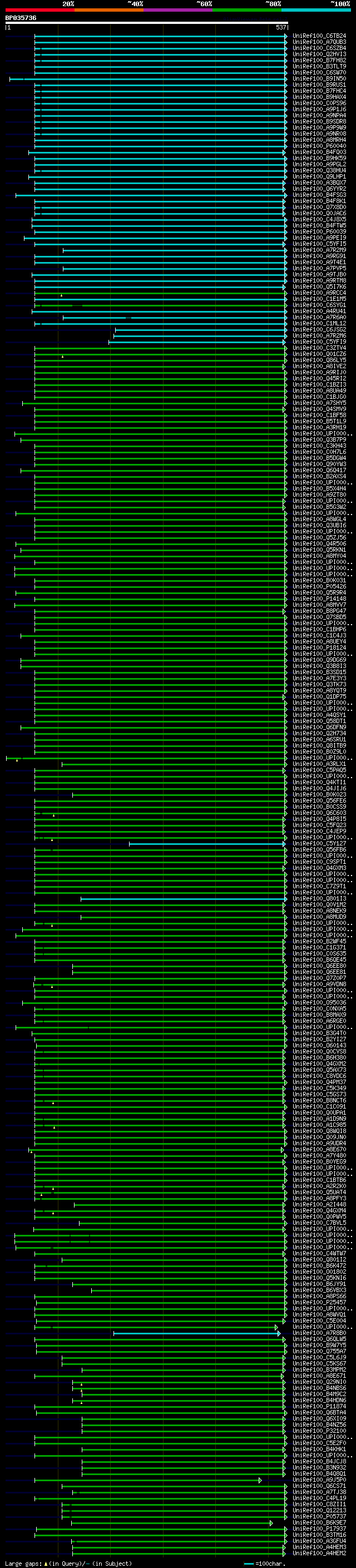
Task: Click the green ~80% identity legend bar
Action: 247,10
